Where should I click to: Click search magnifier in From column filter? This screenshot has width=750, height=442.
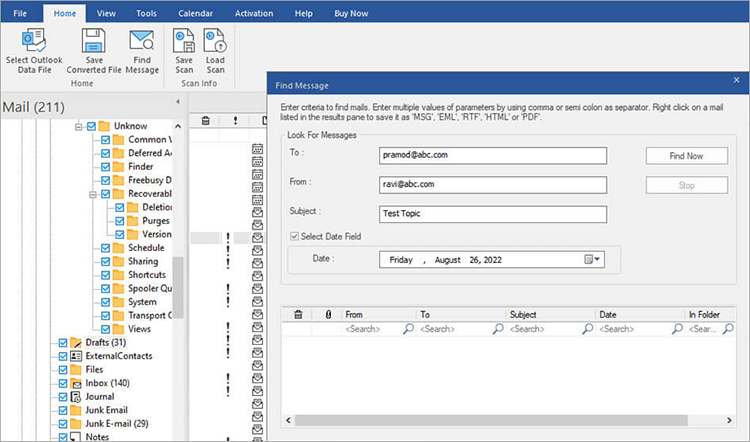tap(408, 329)
